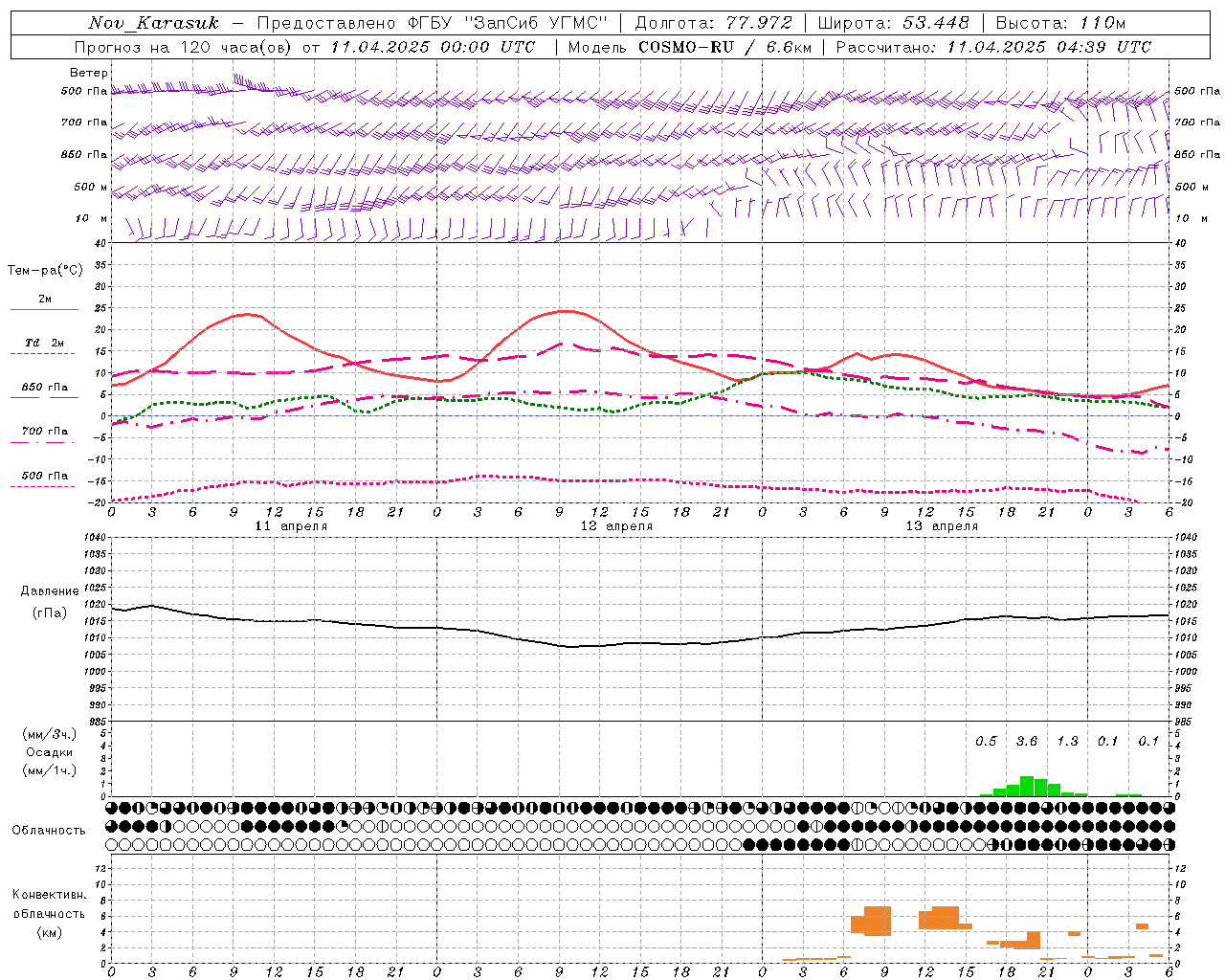Screen dimensions: 1225x980
Task: Click the 13 апреля date label
Action: [x=942, y=526]
